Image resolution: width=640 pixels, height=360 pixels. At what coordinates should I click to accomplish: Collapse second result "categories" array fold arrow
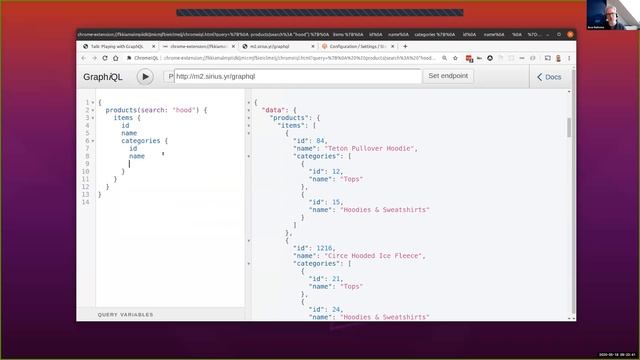249,264
